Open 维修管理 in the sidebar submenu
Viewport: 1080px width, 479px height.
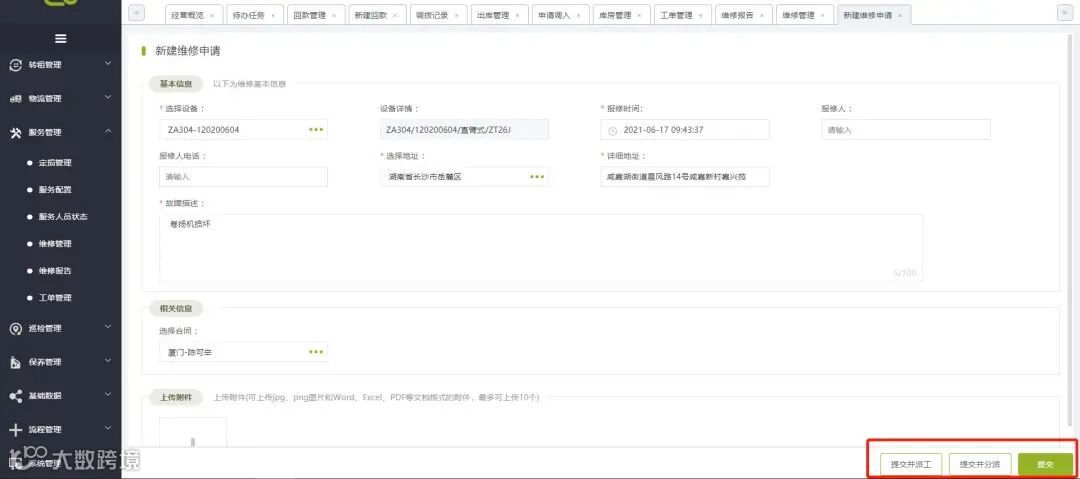click(55, 244)
